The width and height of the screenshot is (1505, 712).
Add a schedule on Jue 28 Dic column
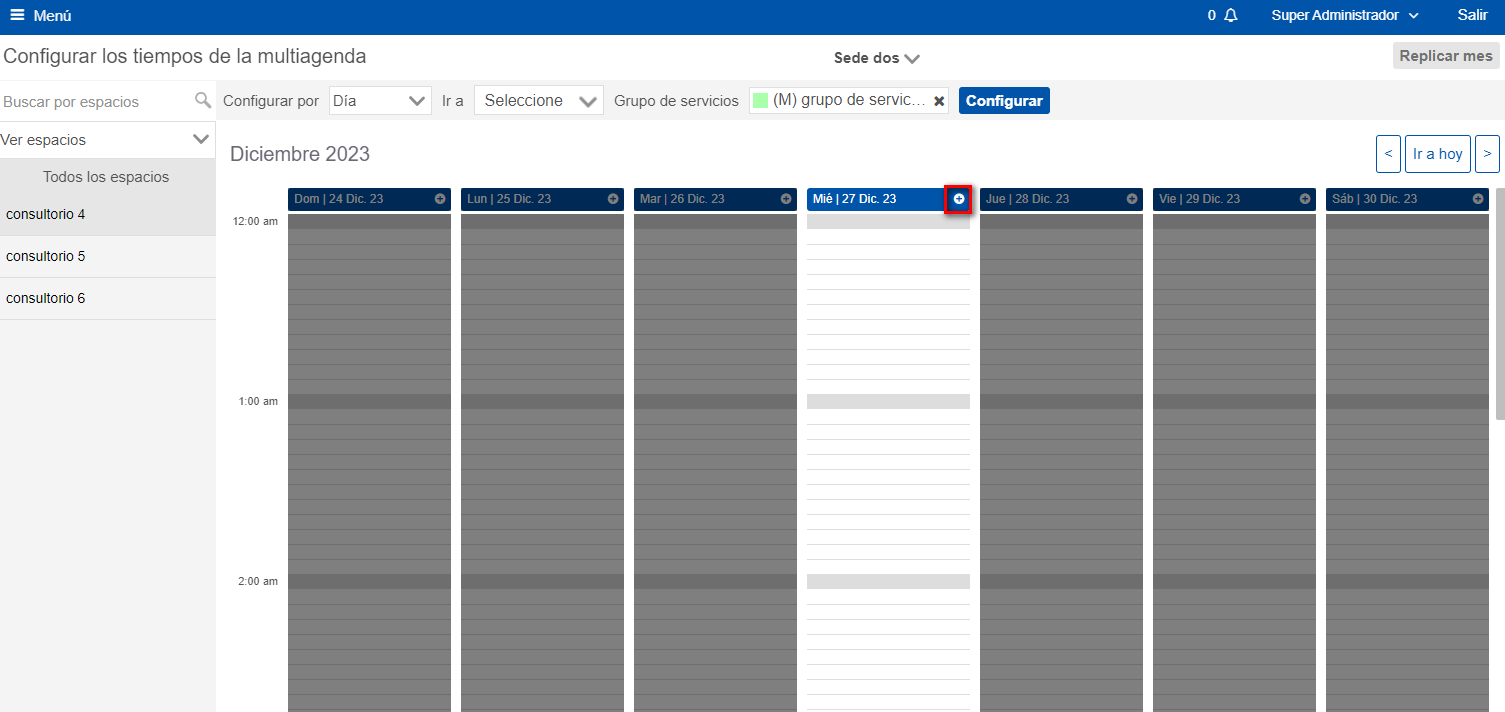pyautogui.click(x=1131, y=199)
